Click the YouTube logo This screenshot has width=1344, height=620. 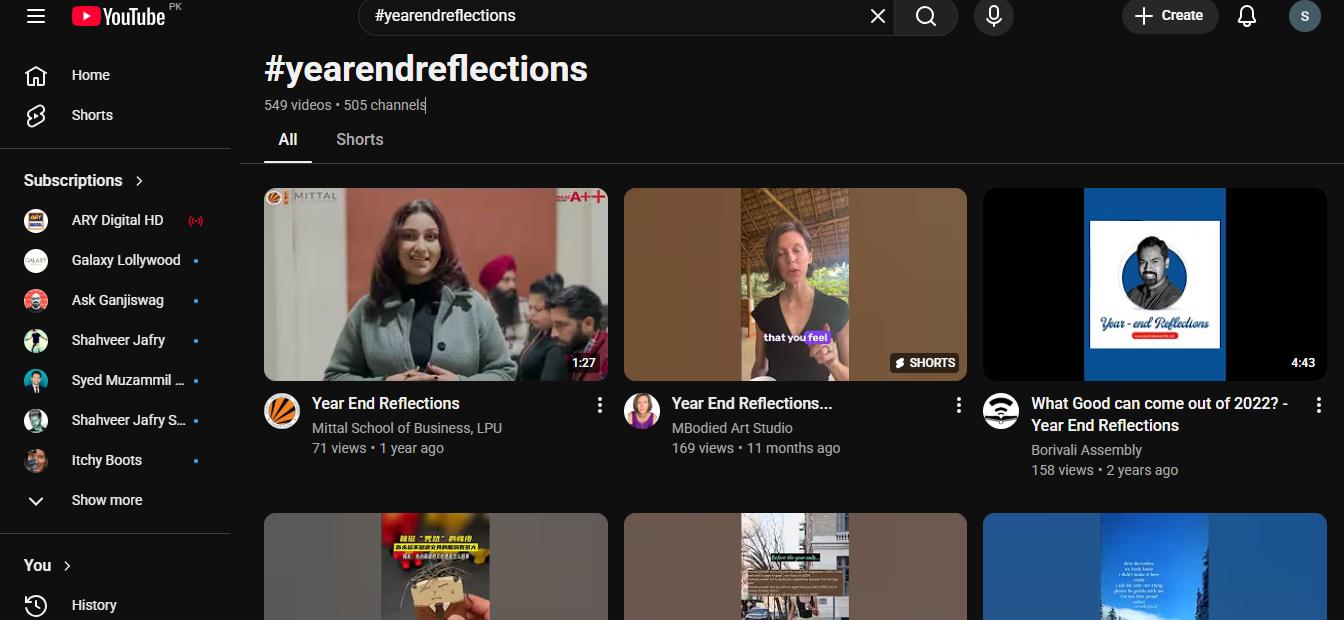tap(119, 16)
